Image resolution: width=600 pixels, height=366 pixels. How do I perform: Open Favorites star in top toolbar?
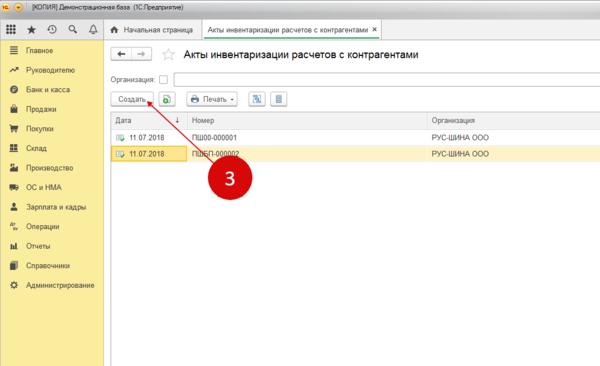31,29
